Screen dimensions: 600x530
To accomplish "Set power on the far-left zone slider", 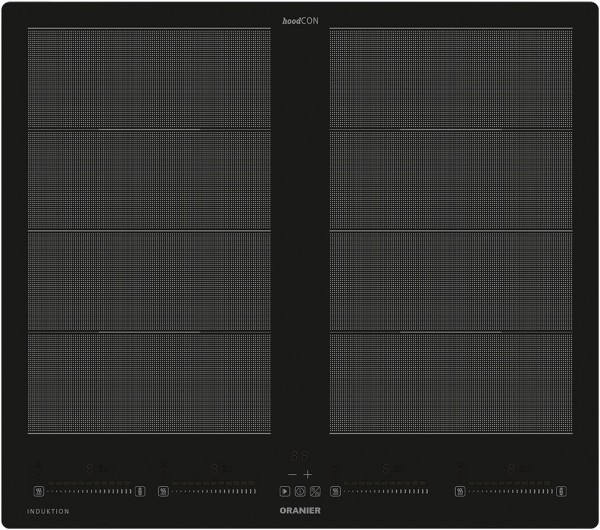I will 90,491.
